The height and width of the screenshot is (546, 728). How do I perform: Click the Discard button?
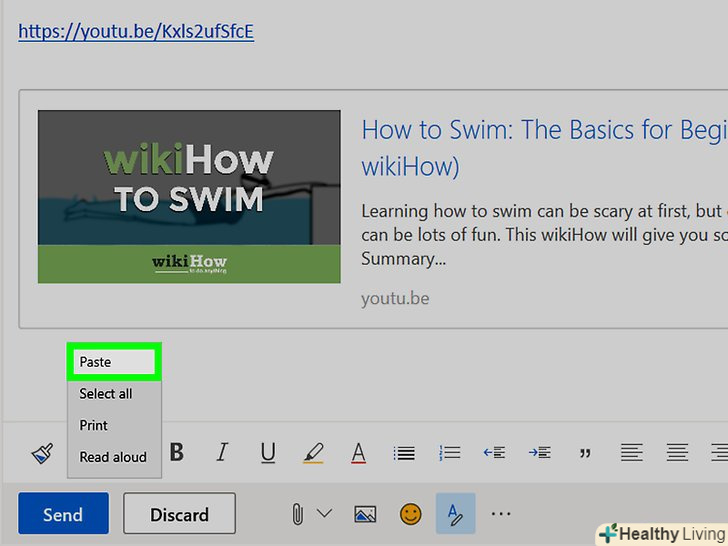pyautogui.click(x=179, y=514)
